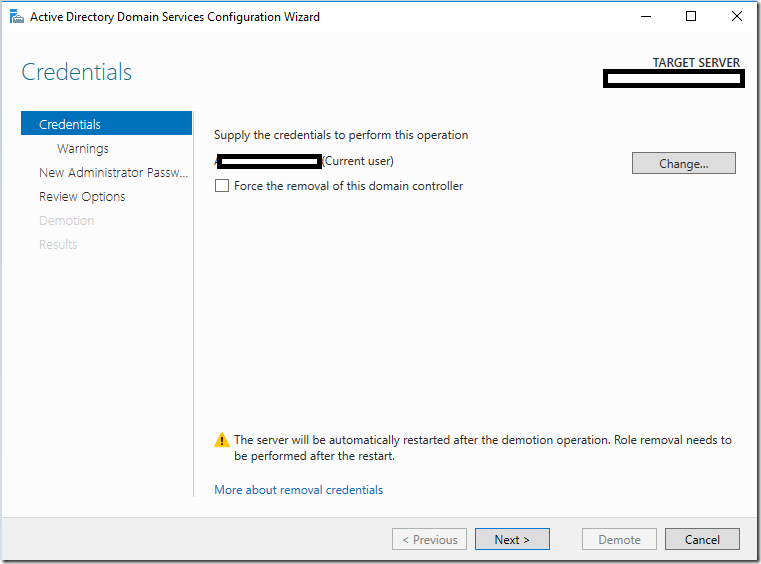Open the Review Options step
761x564 pixels.
[82, 197]
